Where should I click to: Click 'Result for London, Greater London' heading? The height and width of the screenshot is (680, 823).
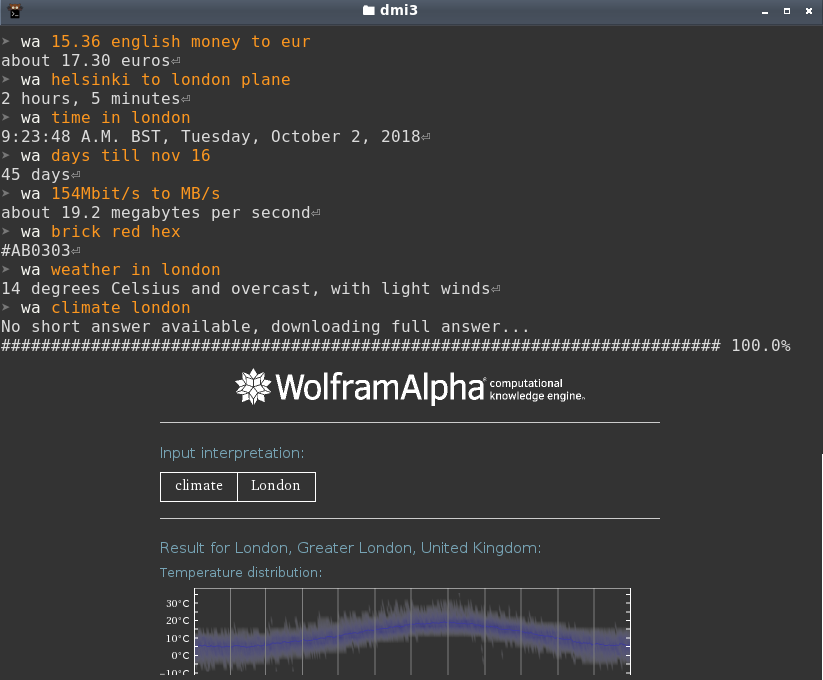(350, 548)
